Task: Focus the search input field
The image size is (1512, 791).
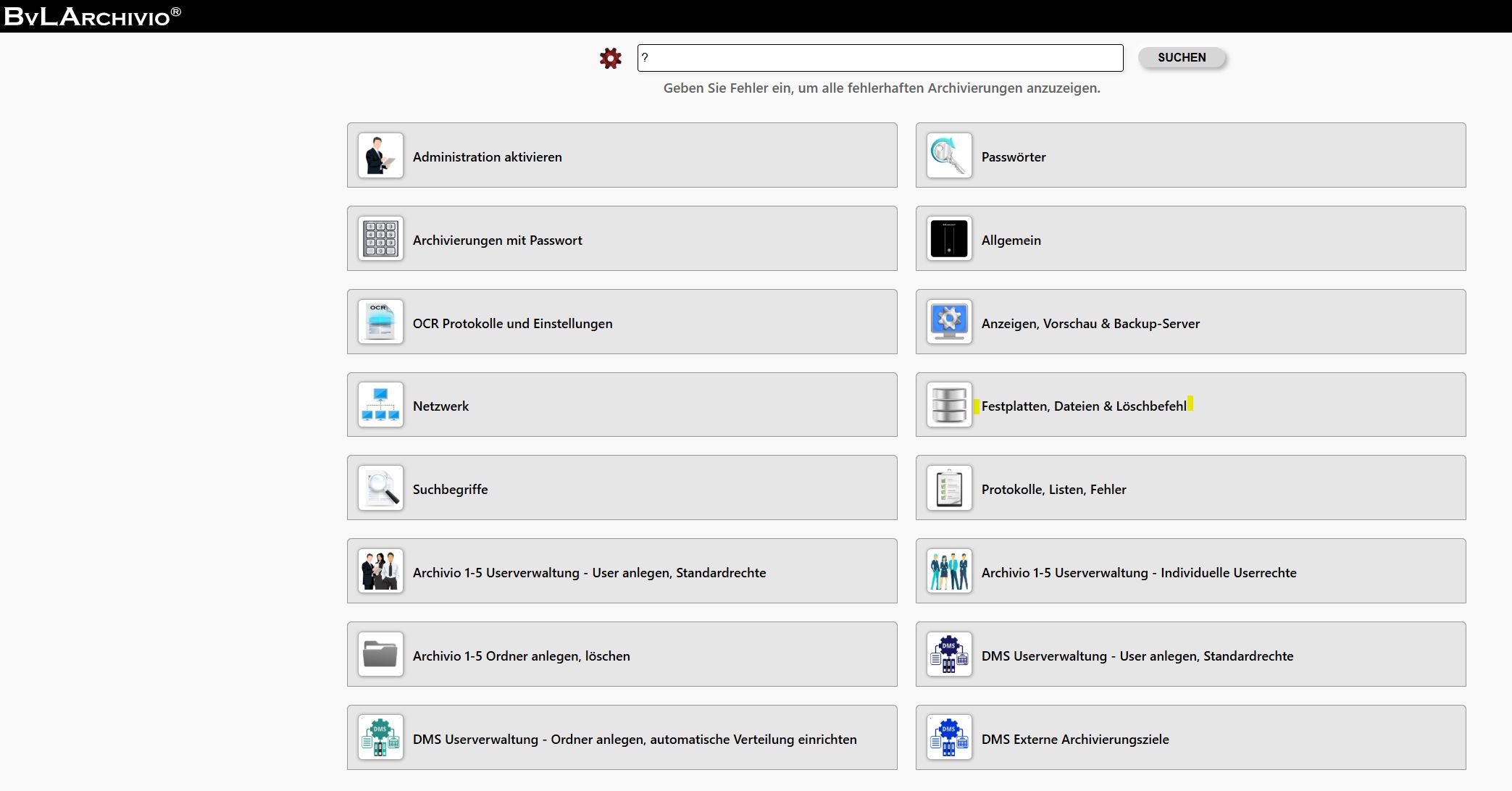Action: pos(880,58)
